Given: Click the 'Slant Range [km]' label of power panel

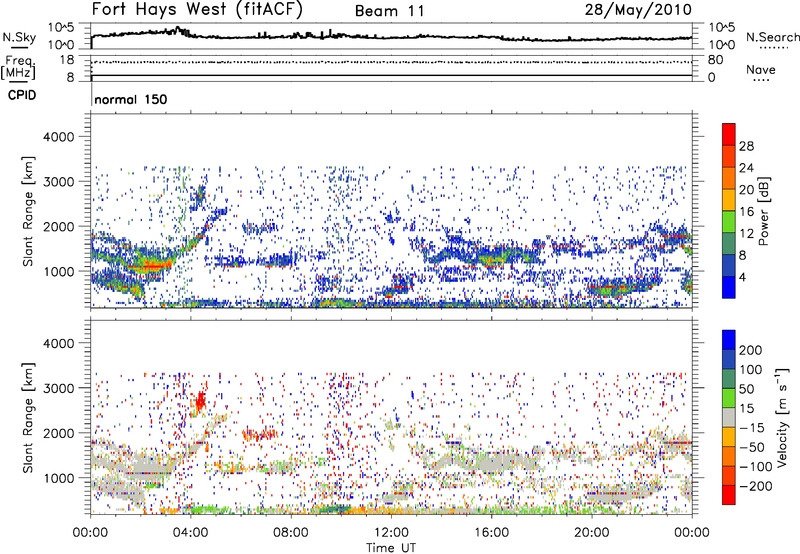Looking at the screenshot, I should (x=28, y=211).
